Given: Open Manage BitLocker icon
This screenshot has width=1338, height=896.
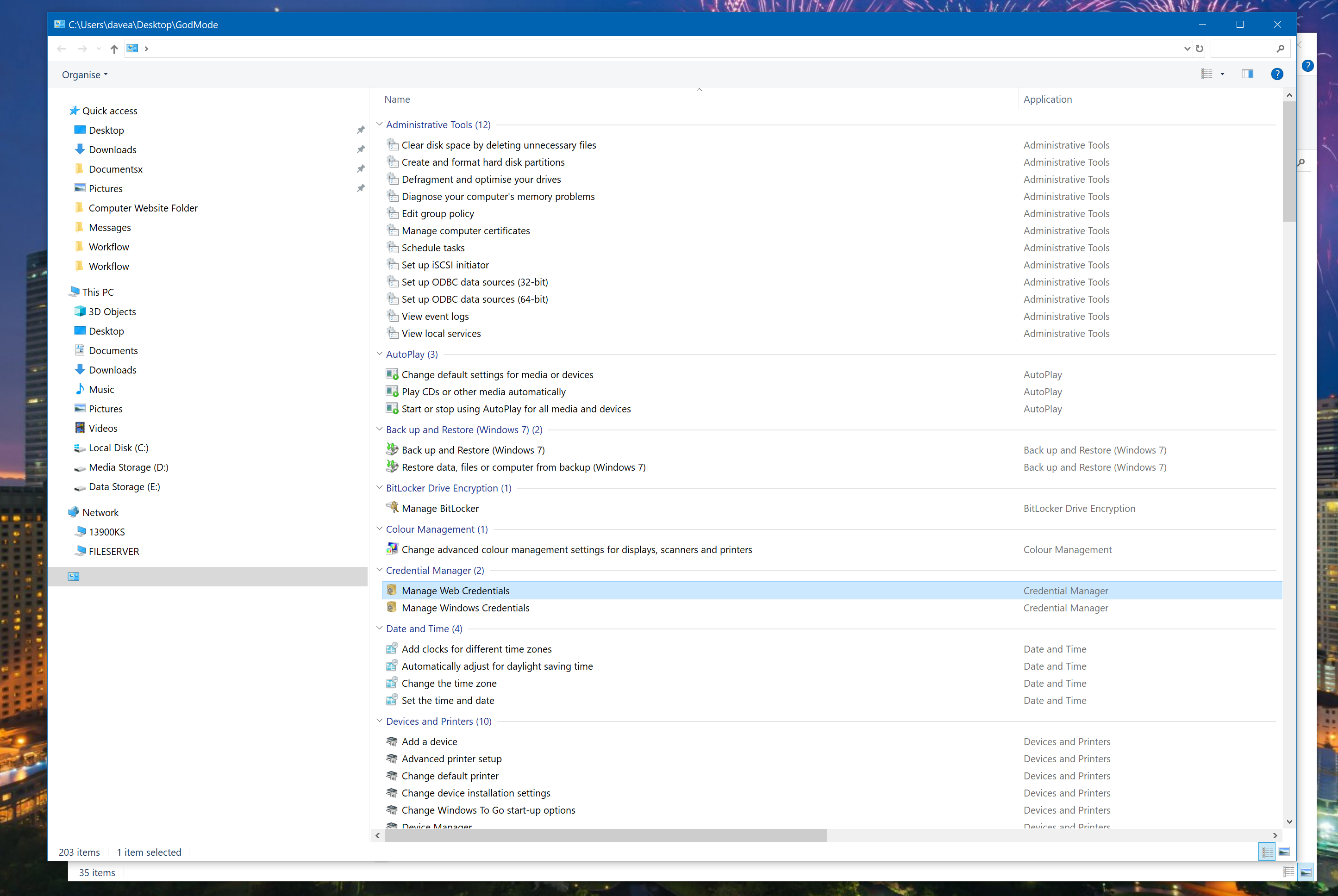Looking at the screenshot, I should [392, 507].
